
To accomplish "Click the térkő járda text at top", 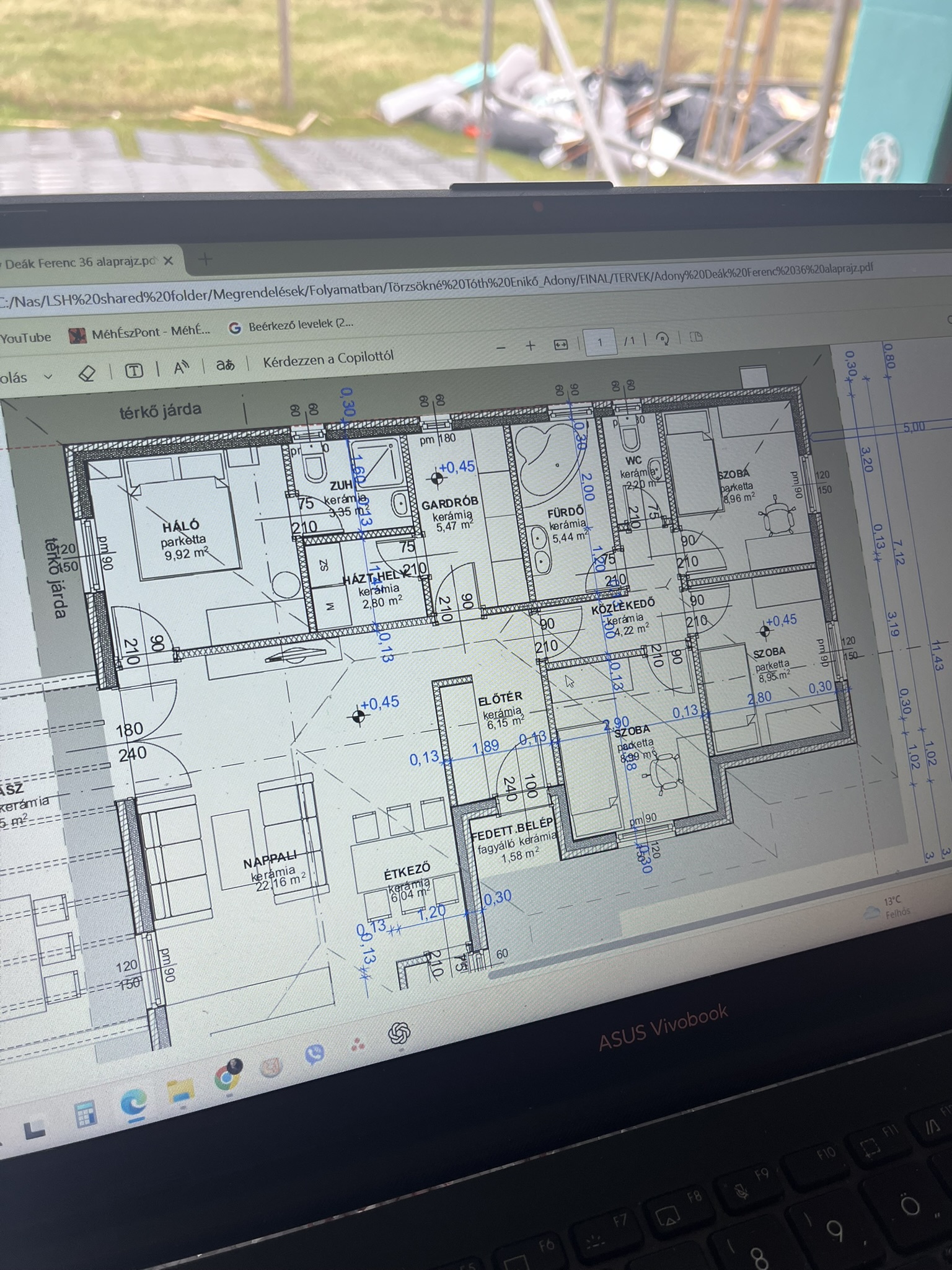I will tap(161, 411).
